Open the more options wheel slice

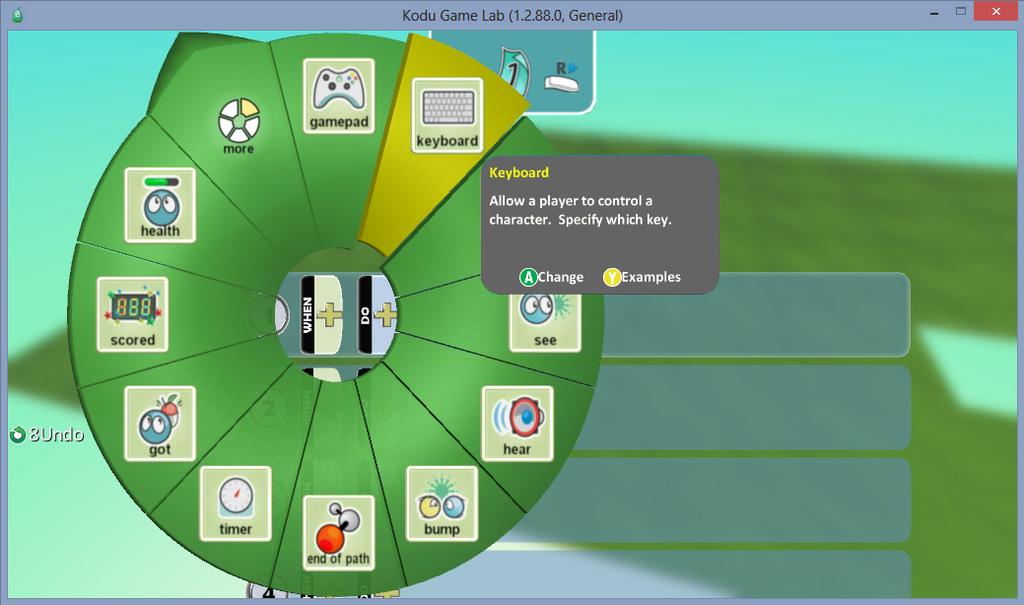238,127
